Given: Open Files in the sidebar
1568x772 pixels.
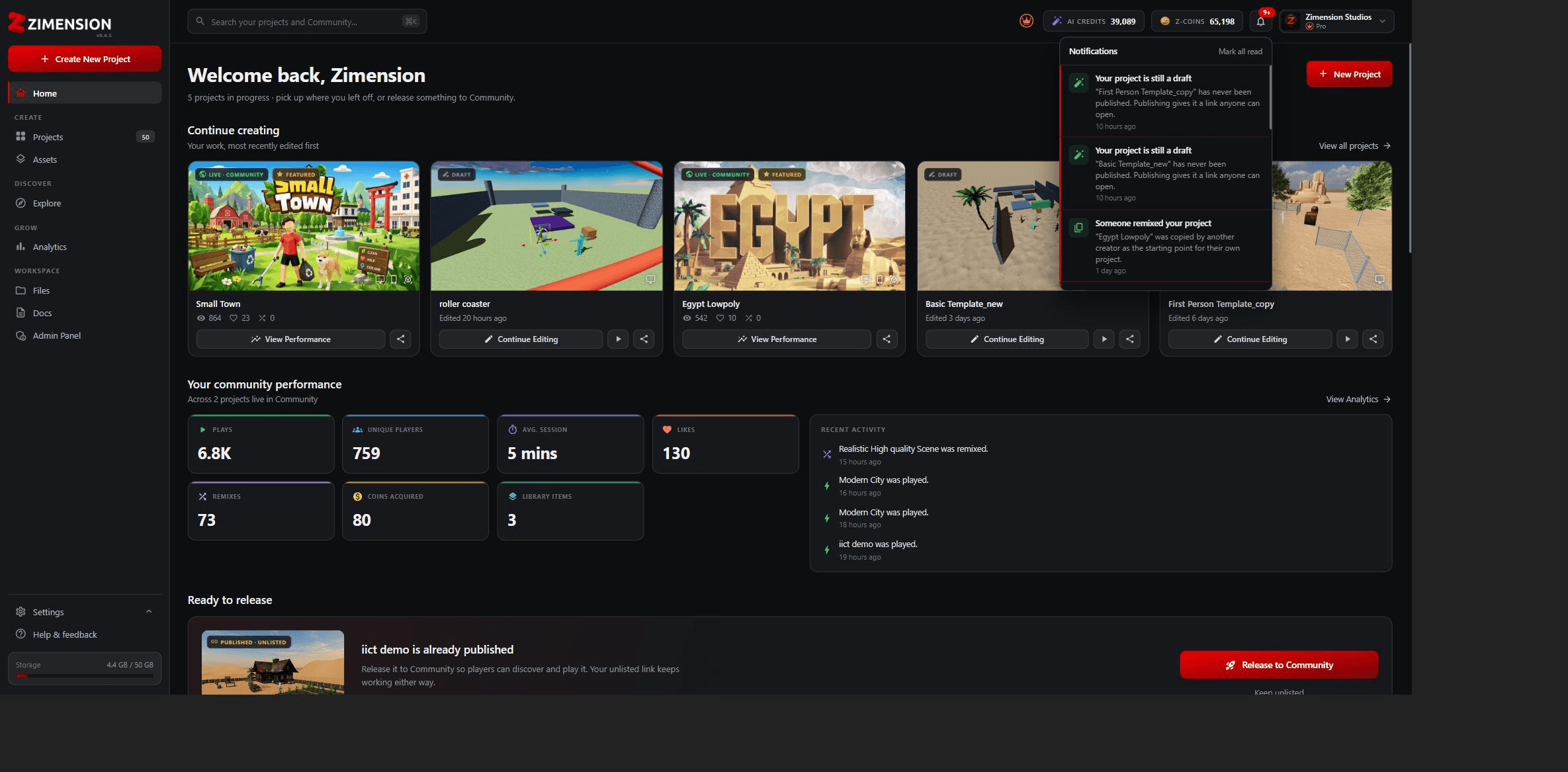Looking at the screenshot, I should (x=85, y=290).
